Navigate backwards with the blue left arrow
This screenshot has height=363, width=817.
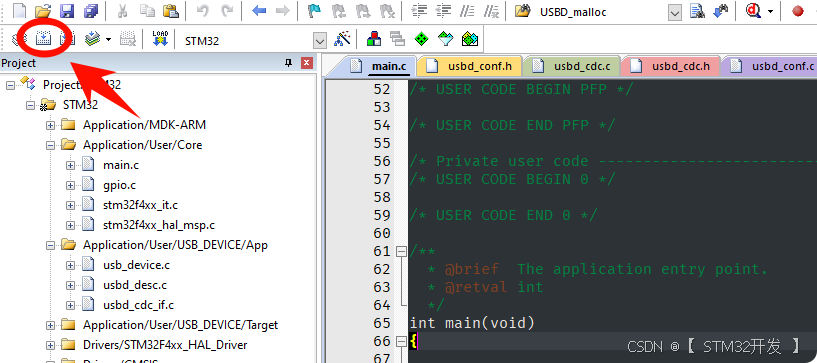258,11
